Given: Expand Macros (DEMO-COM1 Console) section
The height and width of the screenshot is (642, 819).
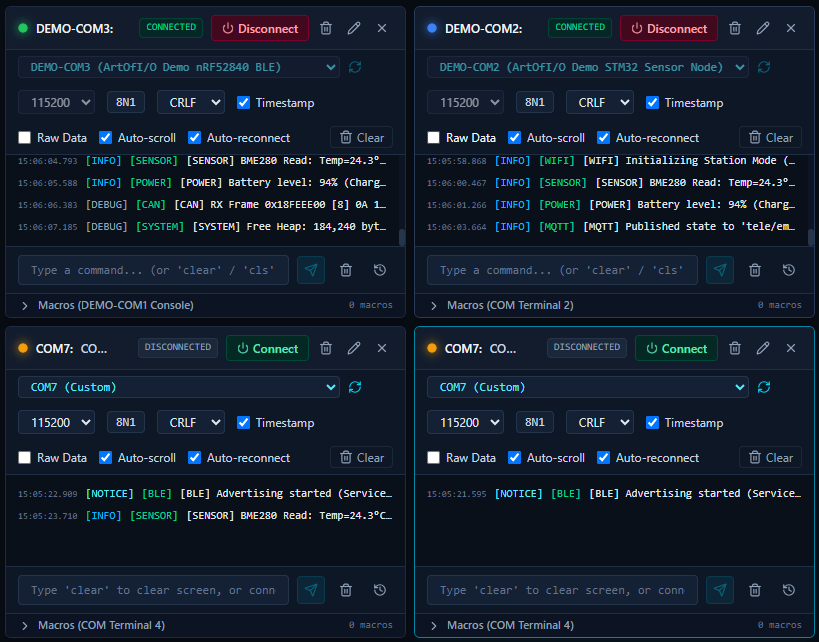Looking at the screenshot, I should coord(205,305).
